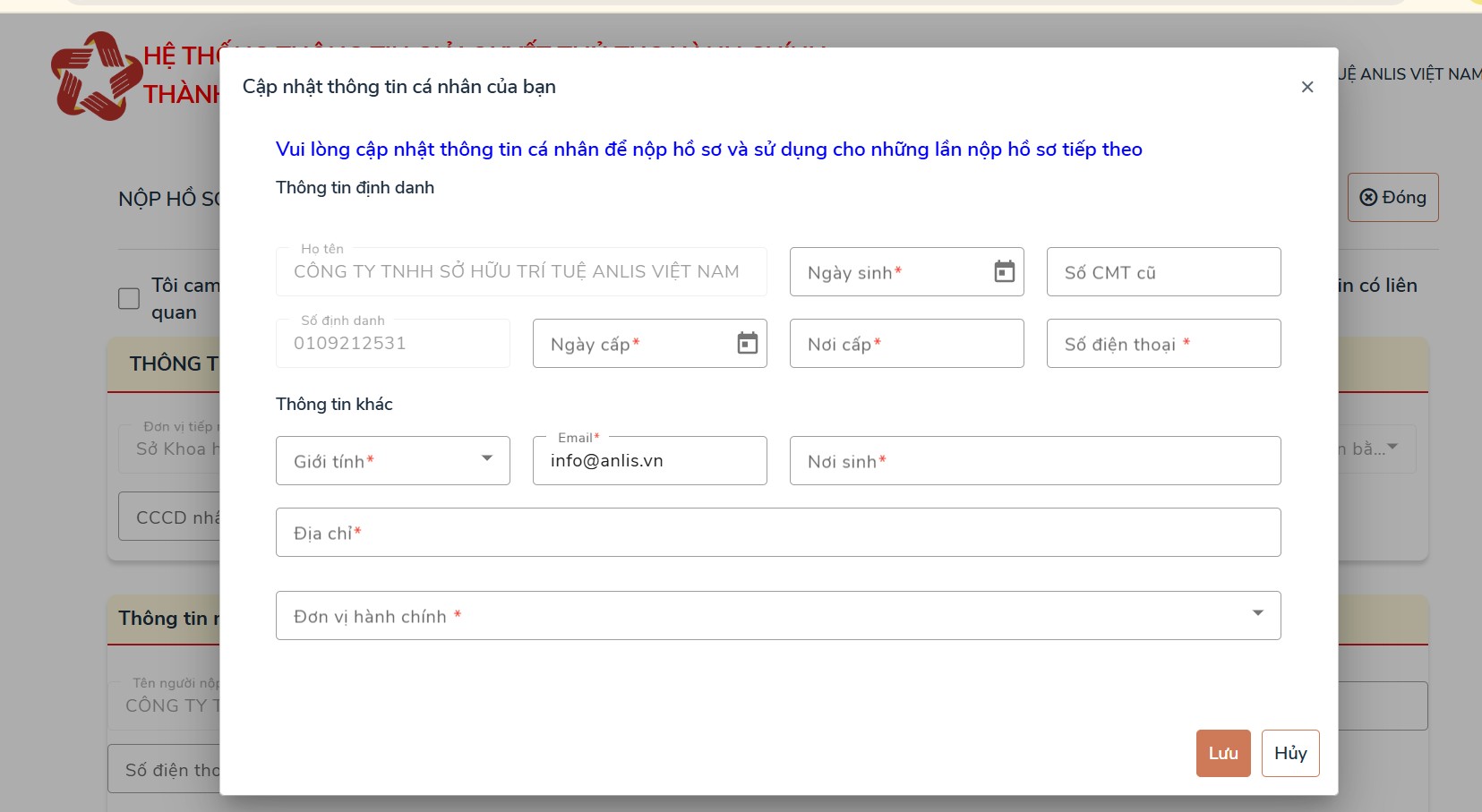This screenshot has width=1482, height=812.
Task: Open the Đơn vị hành chính dropdown
Action: (x=1257, y=614)
